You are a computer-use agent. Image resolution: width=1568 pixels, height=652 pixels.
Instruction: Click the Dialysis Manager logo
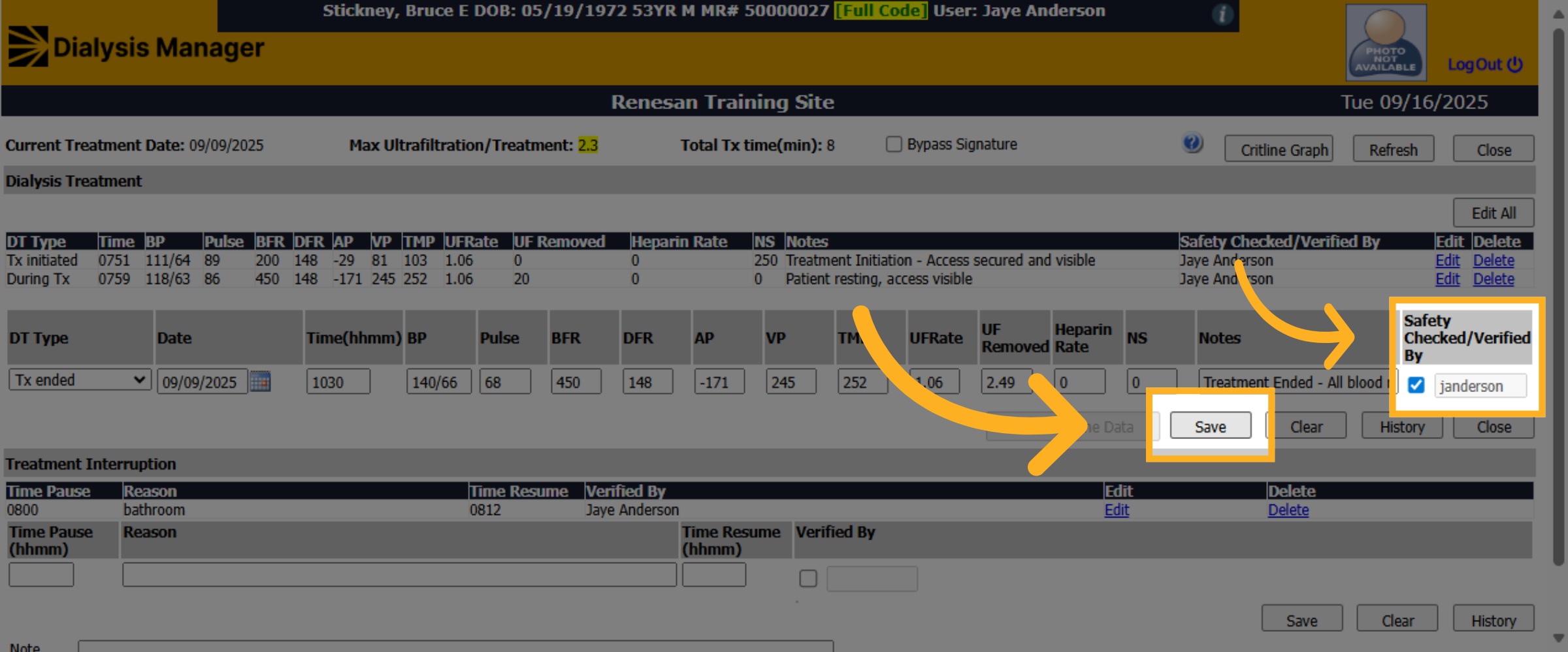(136, 47)
